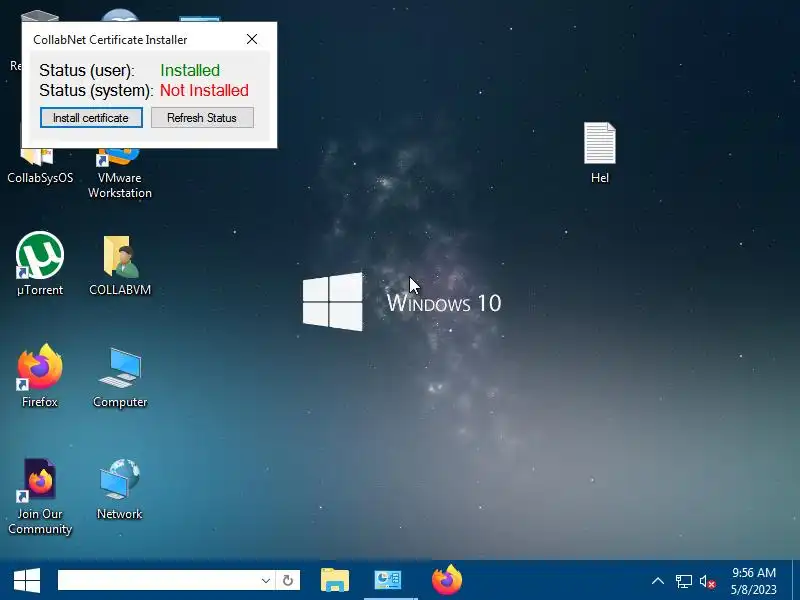
Task: Click the Status (system): label
Action: point(96,90)
